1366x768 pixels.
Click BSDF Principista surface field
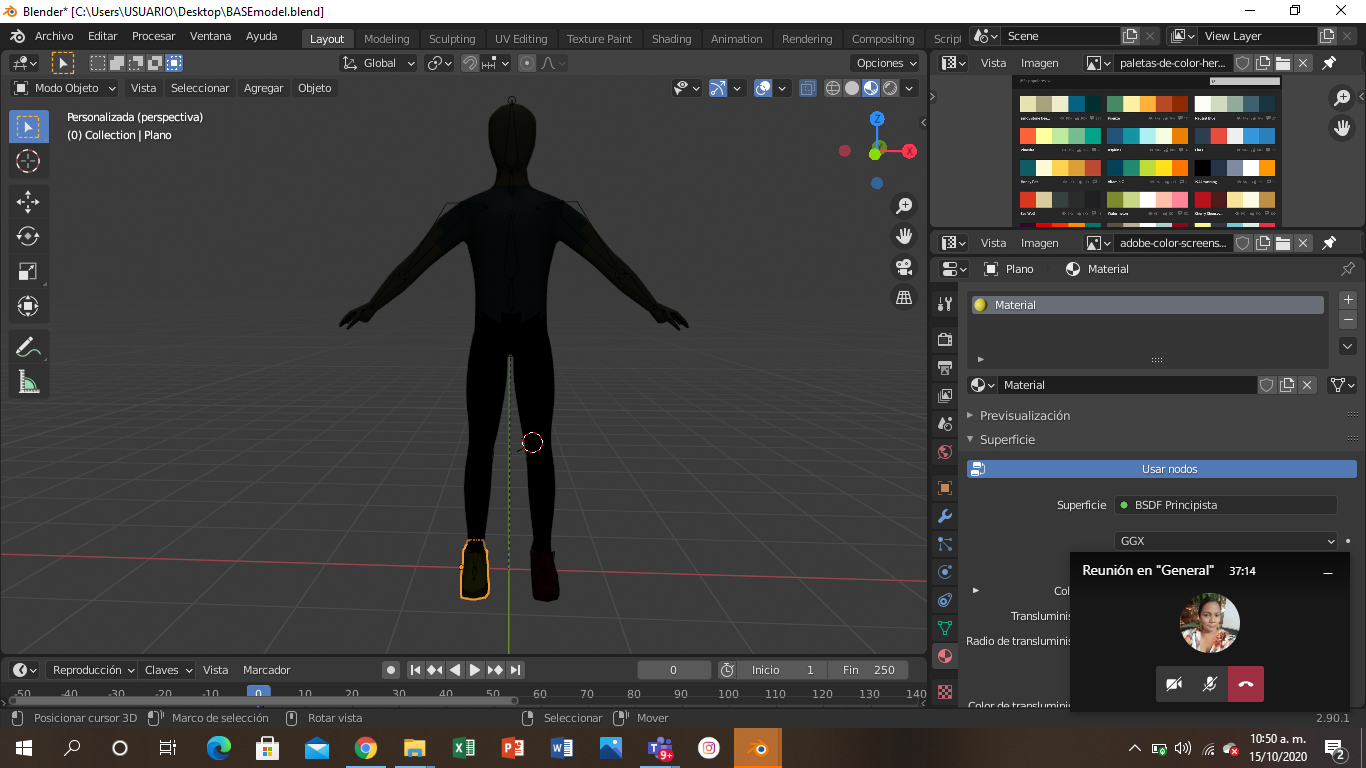click(1226, 505)
